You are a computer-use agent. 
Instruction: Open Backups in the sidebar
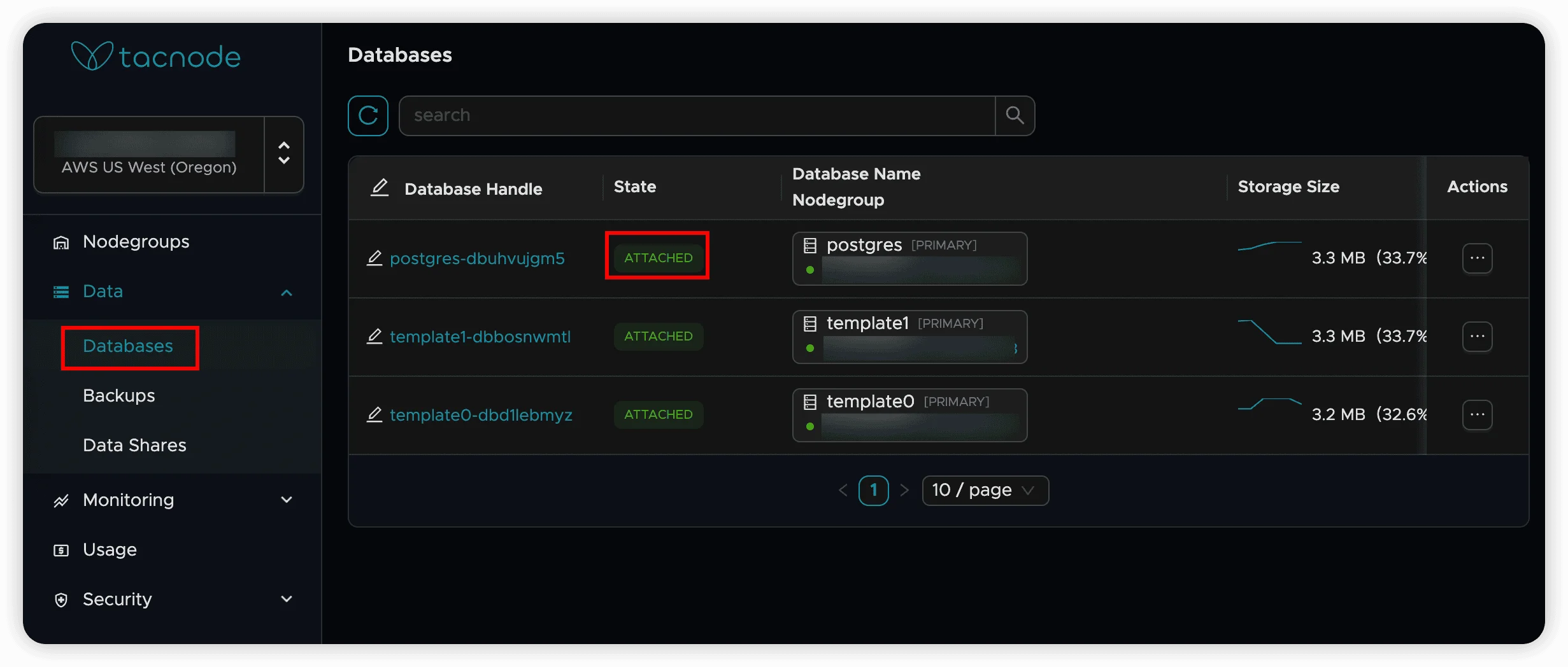119,396
